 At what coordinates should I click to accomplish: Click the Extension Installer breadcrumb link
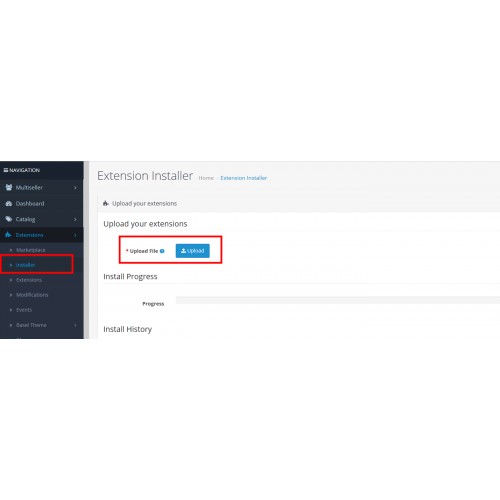(x=244, y=178)
